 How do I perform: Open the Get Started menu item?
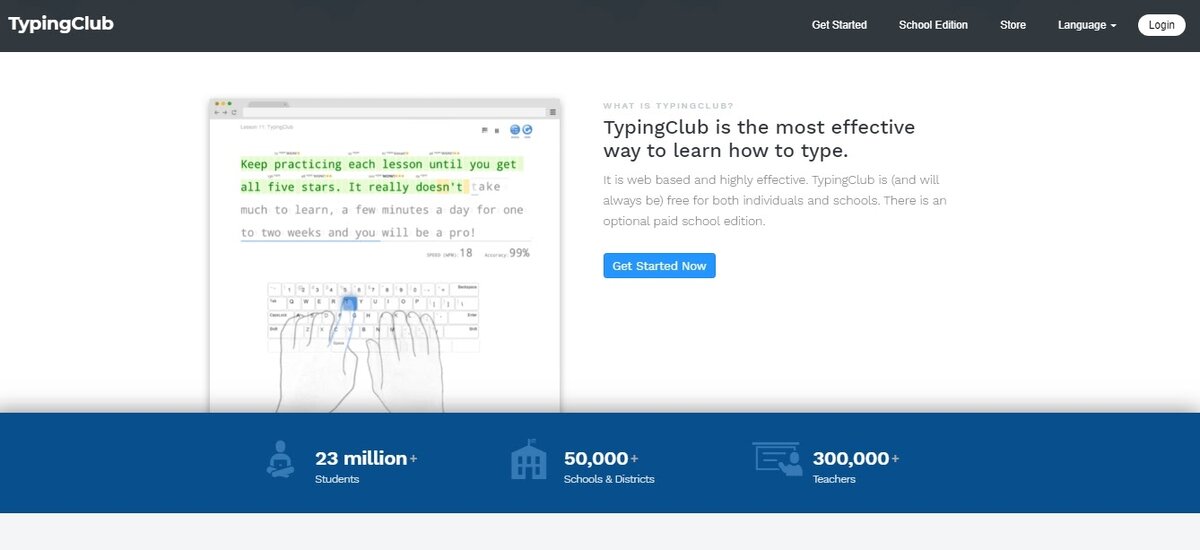(839, 25)
